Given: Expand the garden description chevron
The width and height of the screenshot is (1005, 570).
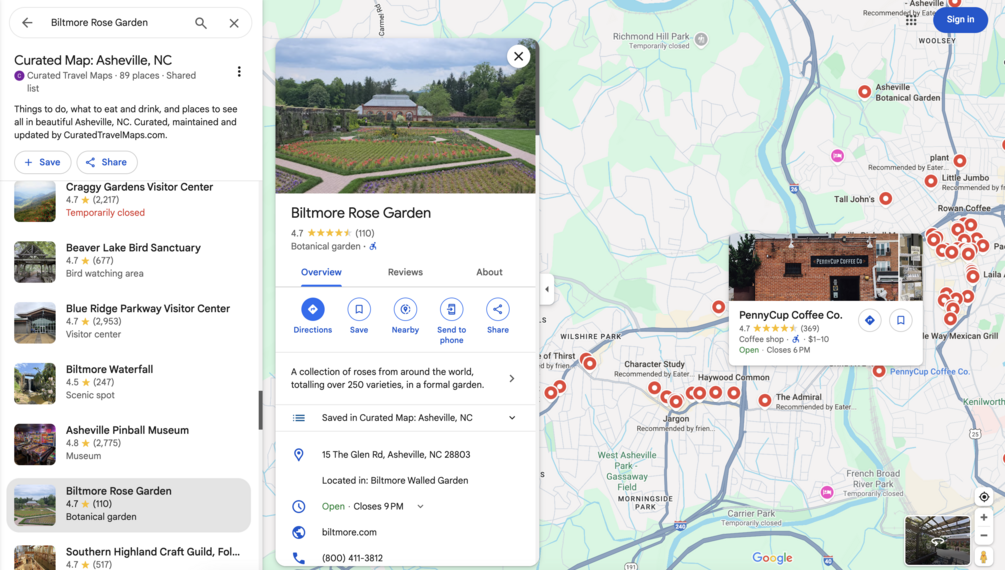Looking at the screenshot, I should [511, 378].
